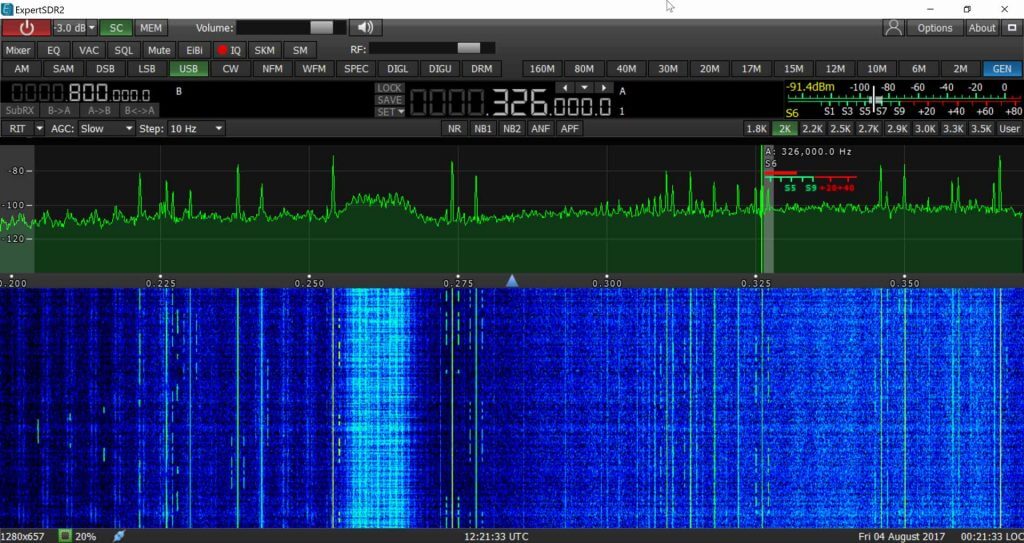Open the Options button
This screenshot has height=543, width=1024.
[935, 28]
